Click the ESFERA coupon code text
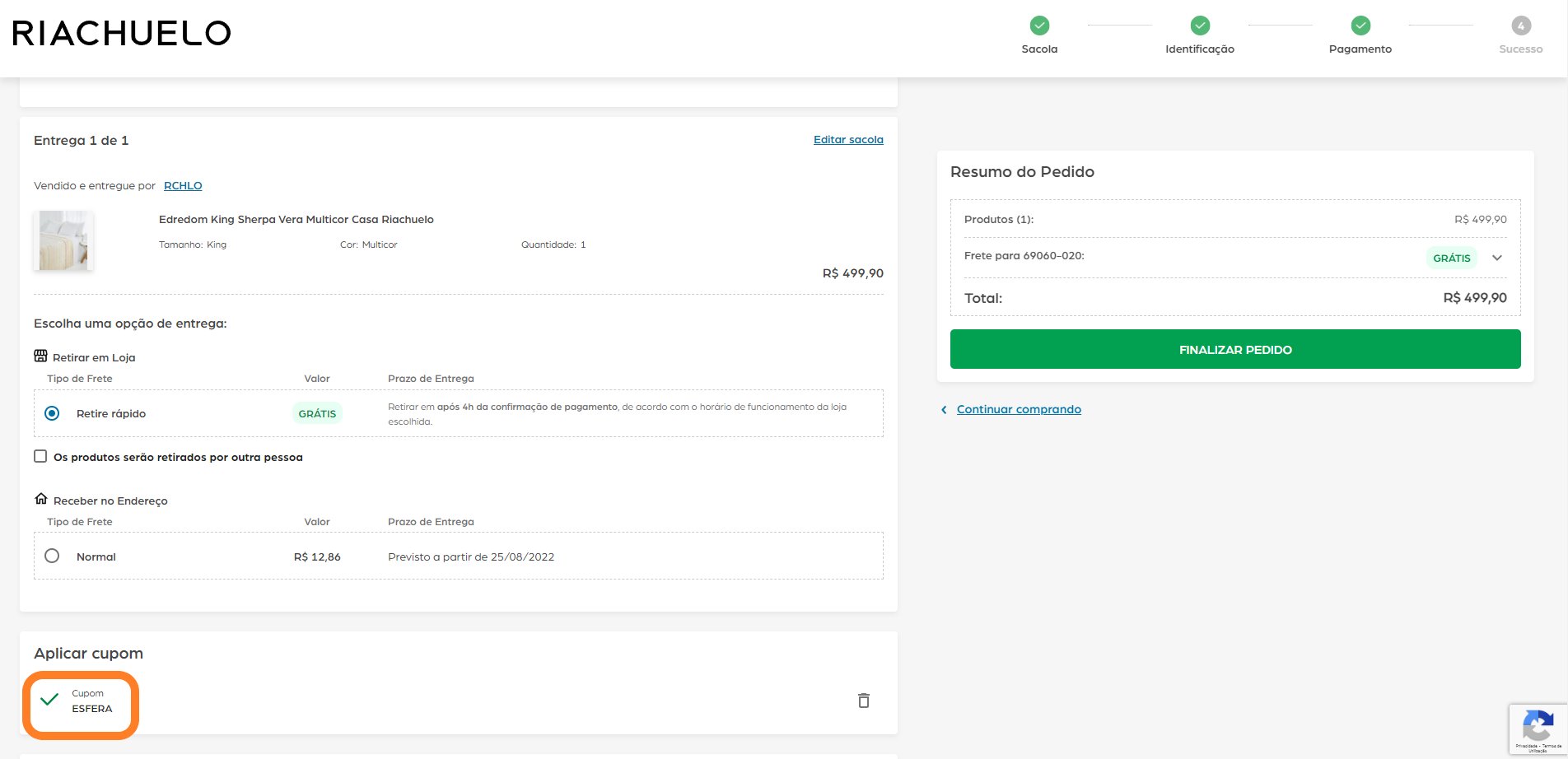Screen dimensions: 1568x759 [x=92, y=709]
